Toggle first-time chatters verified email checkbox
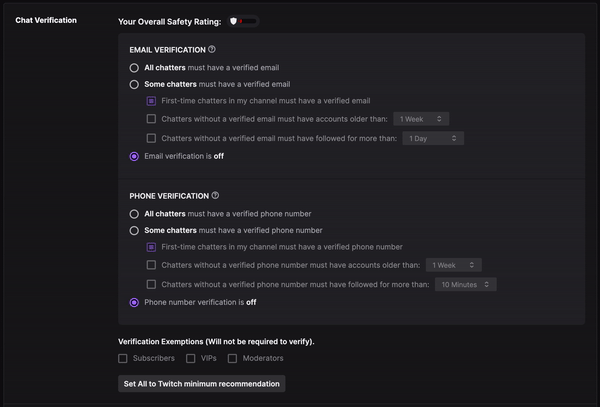The width and height of the screenshot is (600, 407). coord(151,101)
